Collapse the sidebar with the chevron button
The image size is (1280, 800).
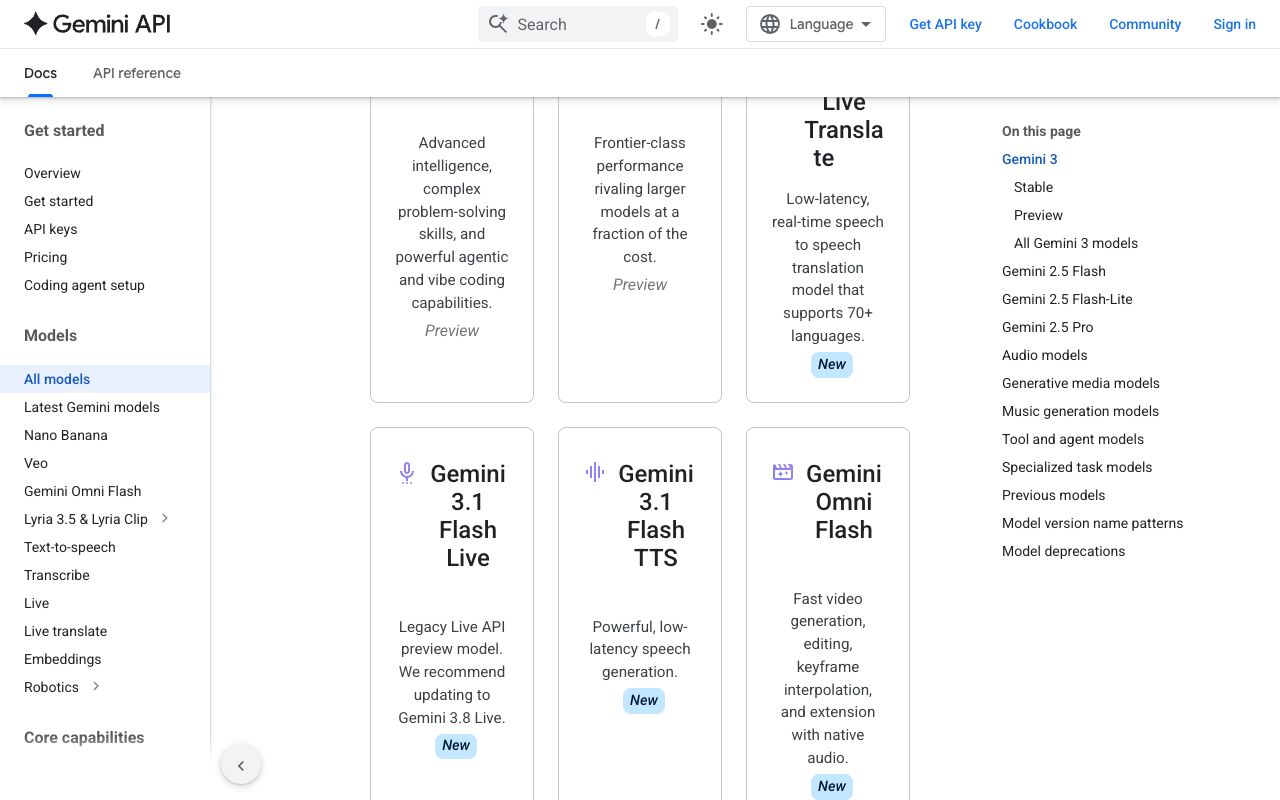tap(241, 766)
